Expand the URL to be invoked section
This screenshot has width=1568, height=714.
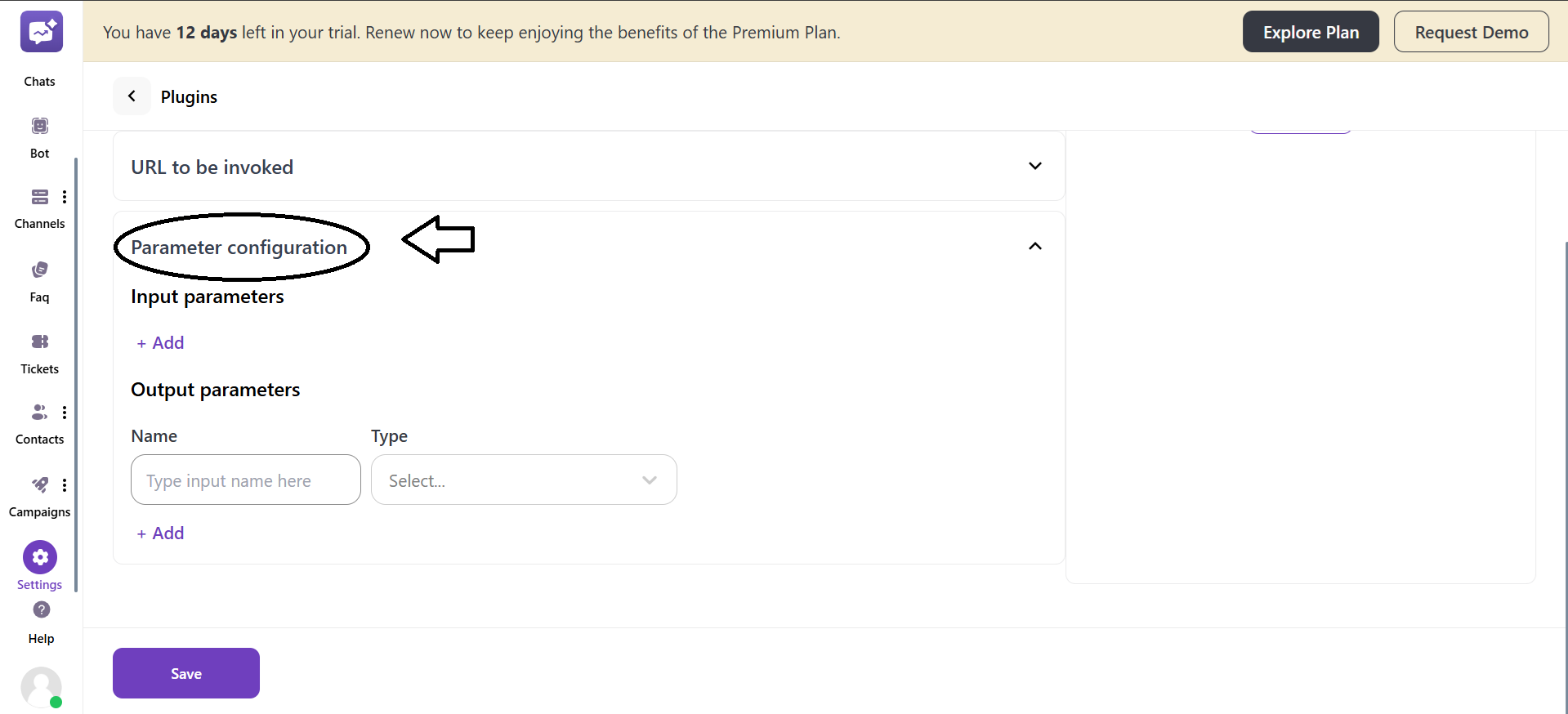pos(1034,166)
